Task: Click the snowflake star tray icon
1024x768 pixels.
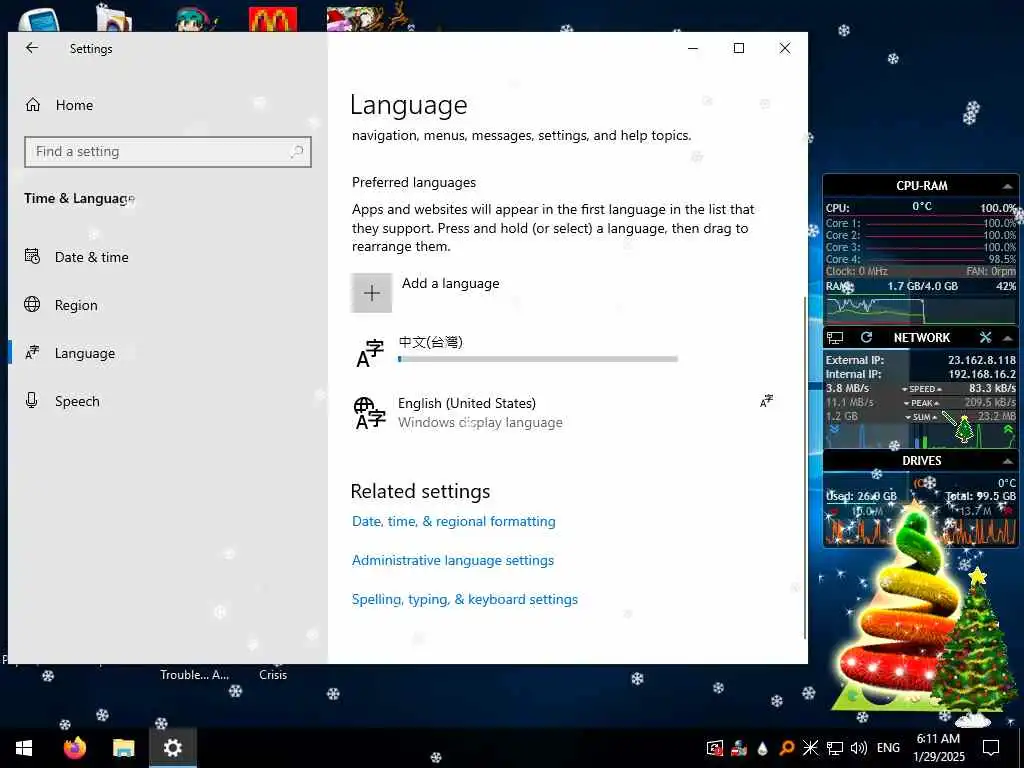Action: pyautogui.click(x=810, y=748)
